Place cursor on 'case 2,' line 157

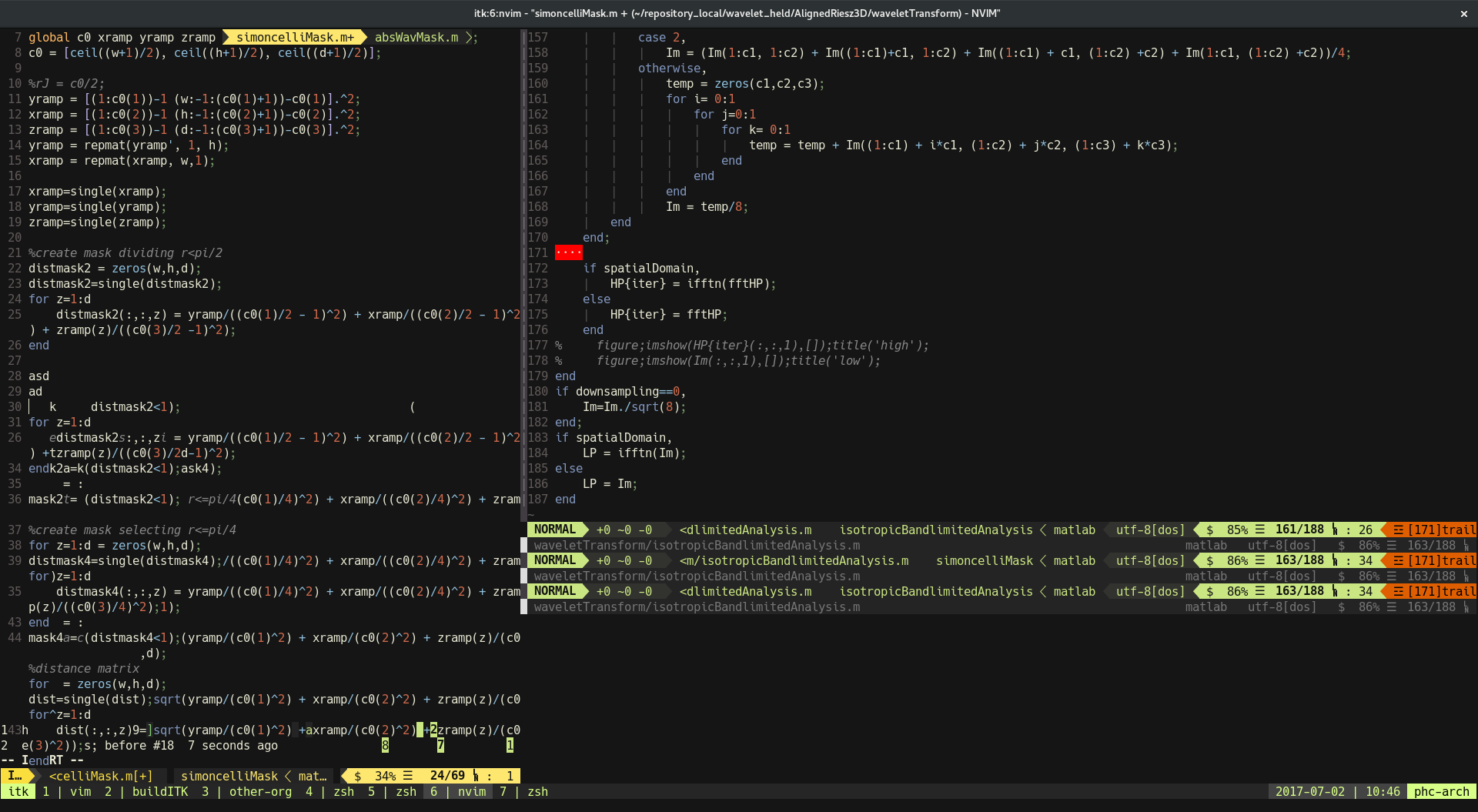(x=661, y=37)
